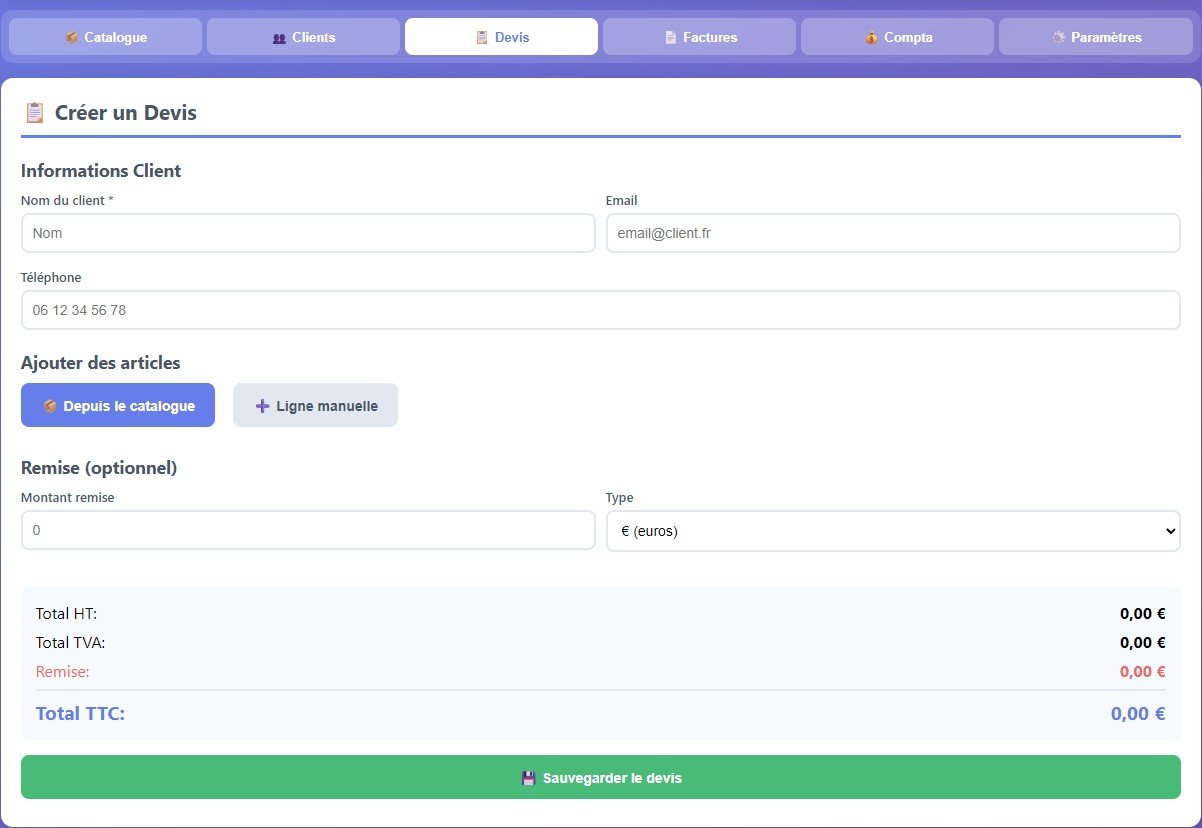The height and width of the screenshot is (828, 1202).
Task: Click the Informations Client section heading
Action: 101,171
